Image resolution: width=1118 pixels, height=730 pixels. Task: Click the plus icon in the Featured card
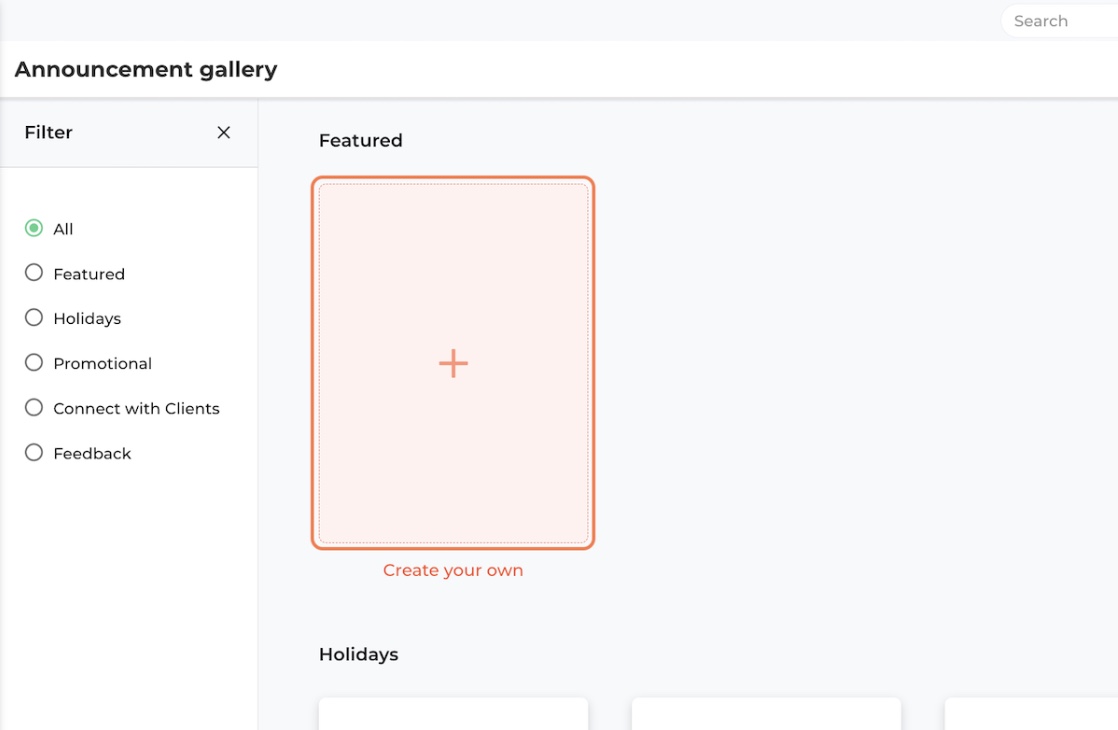pos(453,364)
